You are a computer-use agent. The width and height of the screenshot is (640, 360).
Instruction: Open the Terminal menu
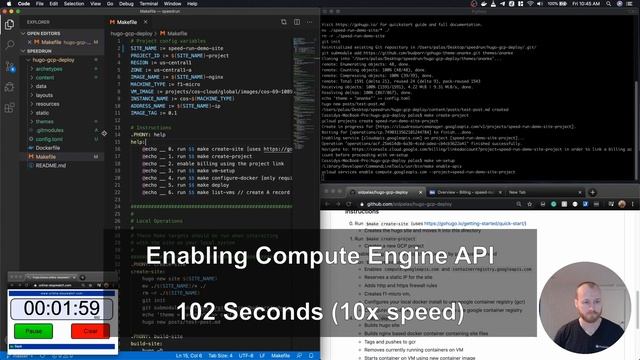pos(149,4)
